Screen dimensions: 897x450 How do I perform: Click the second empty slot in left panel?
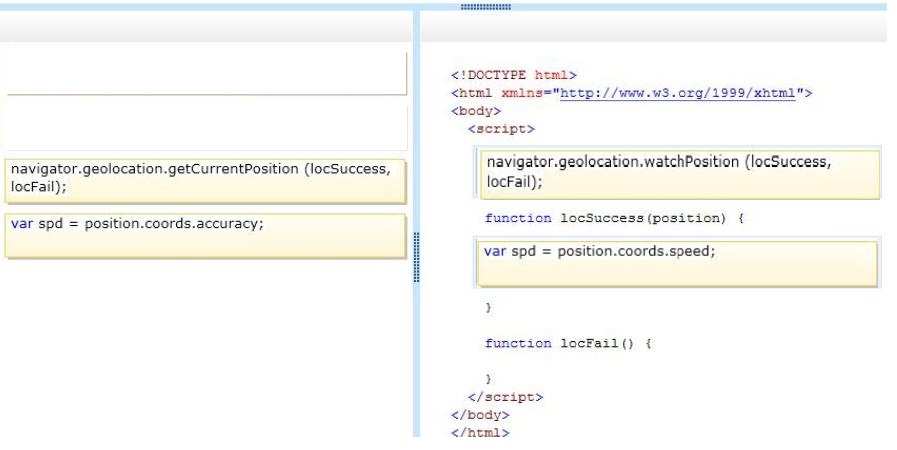207,128
